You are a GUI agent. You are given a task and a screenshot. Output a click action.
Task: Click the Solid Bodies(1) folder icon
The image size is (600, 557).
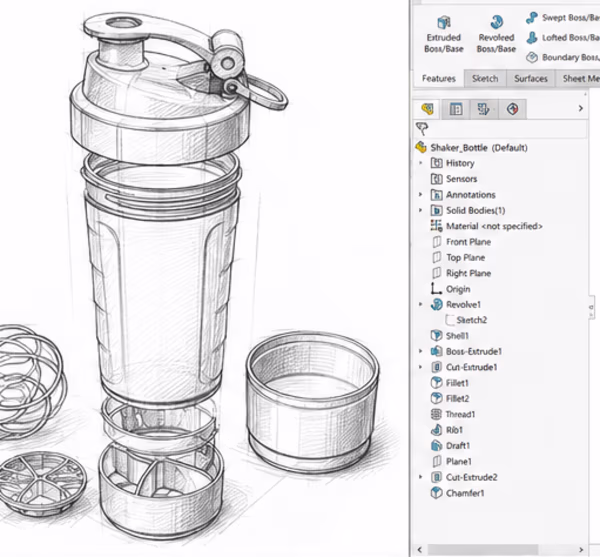pyautogui.click(x=436, y=210)
